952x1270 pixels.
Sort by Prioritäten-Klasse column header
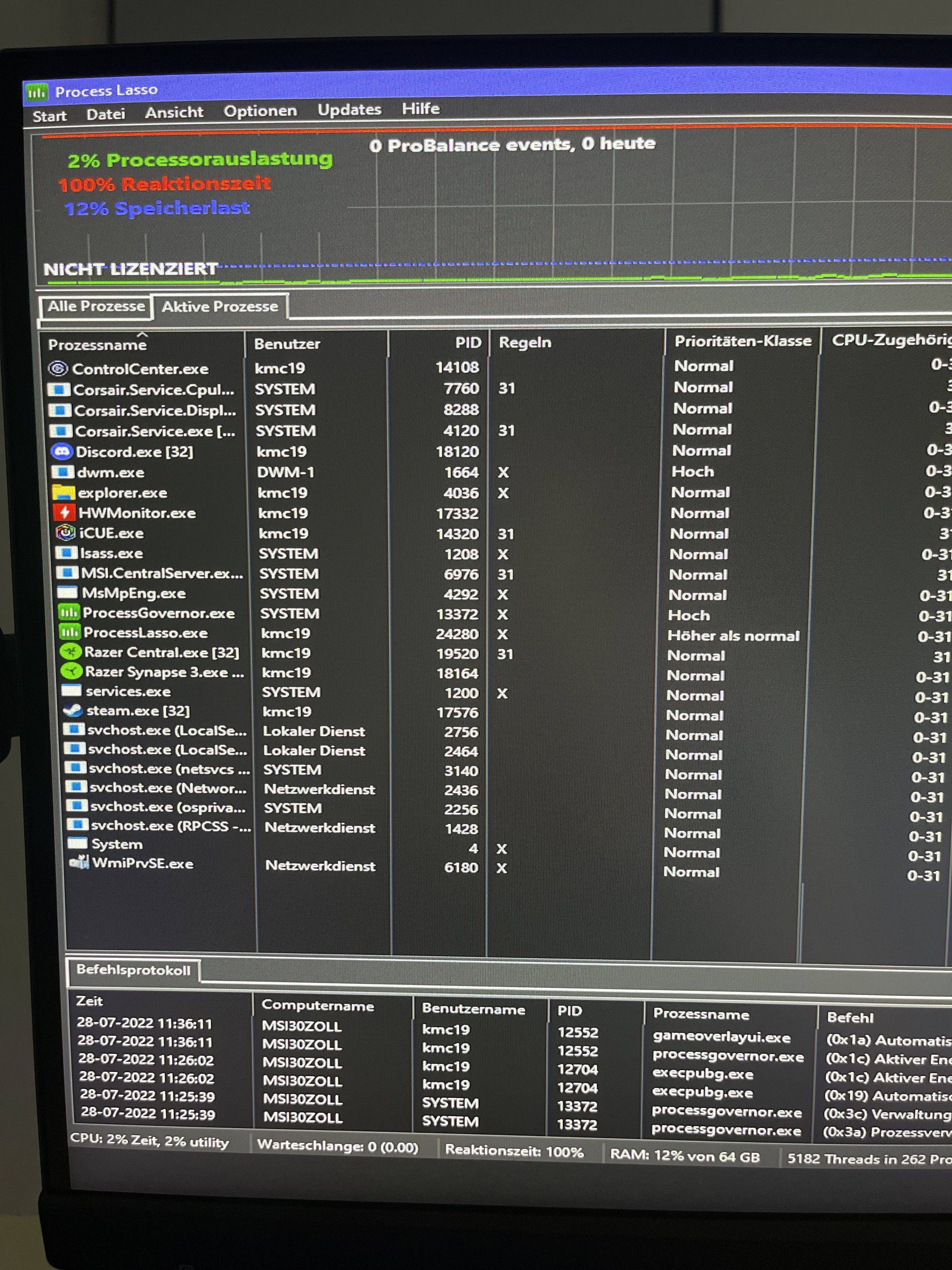click(x=743, y=341)
